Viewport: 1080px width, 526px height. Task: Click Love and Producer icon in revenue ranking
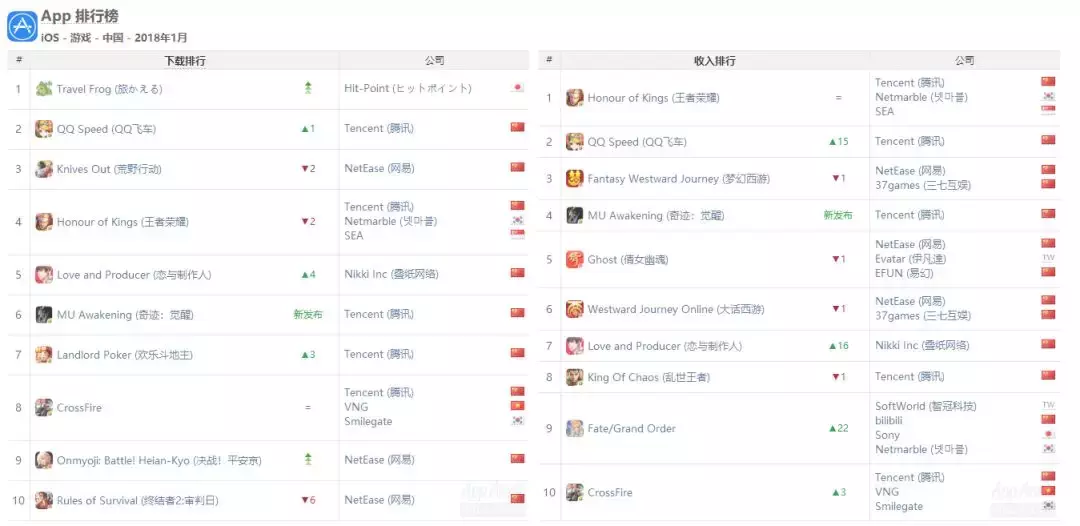click(x=574, y=346)
